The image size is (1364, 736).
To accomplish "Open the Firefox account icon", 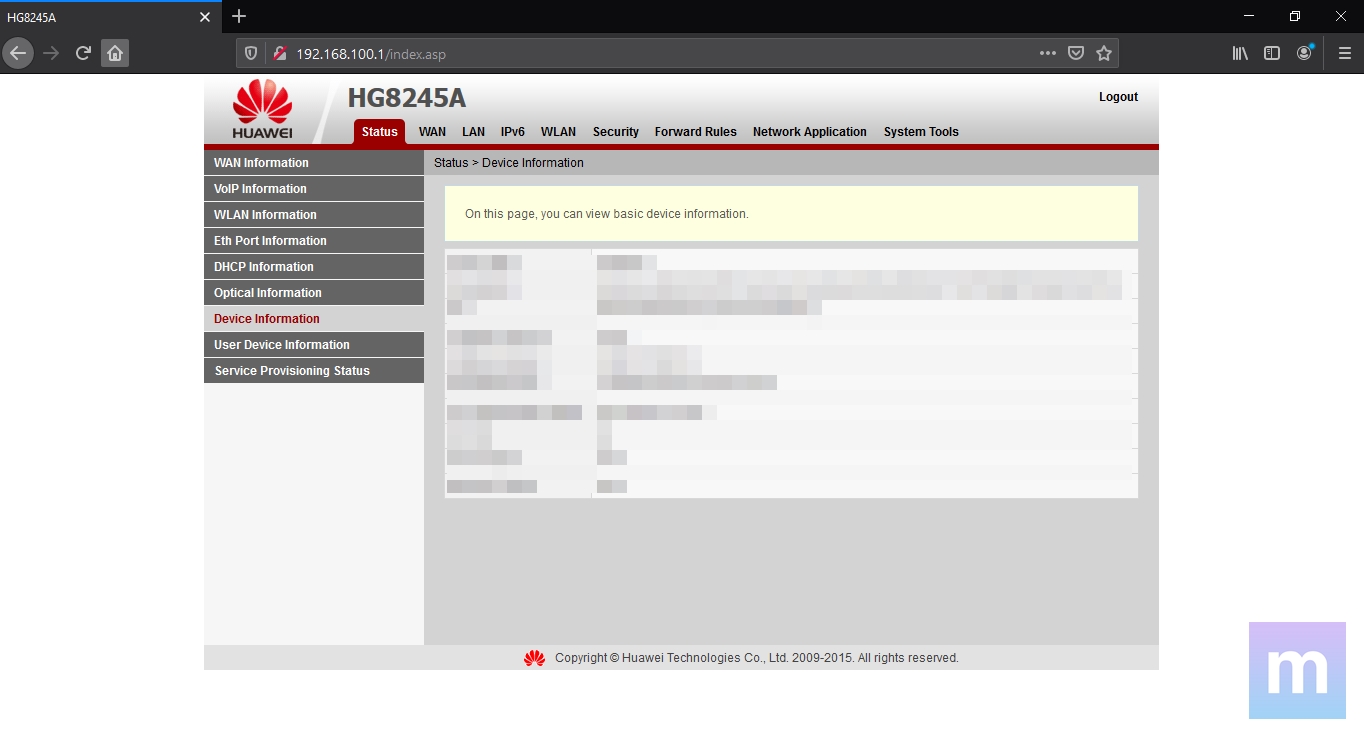I will click(x=1305, y=53).
